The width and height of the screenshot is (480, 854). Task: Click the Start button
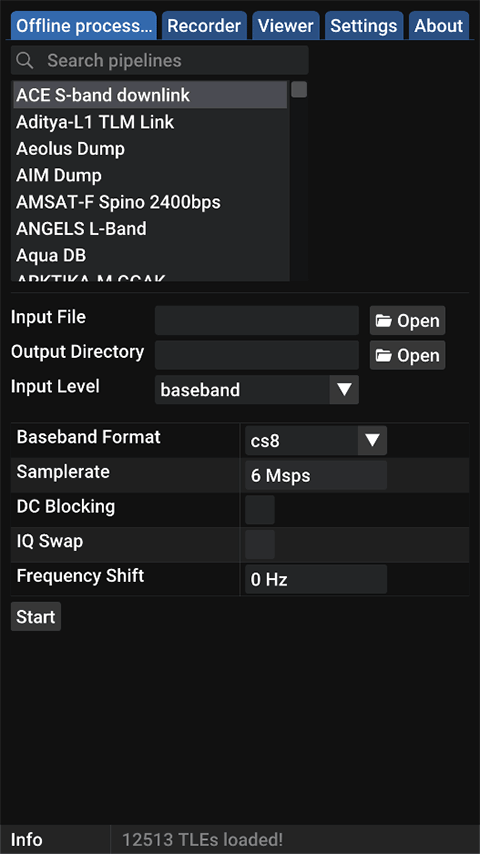[x=36, y=617]
